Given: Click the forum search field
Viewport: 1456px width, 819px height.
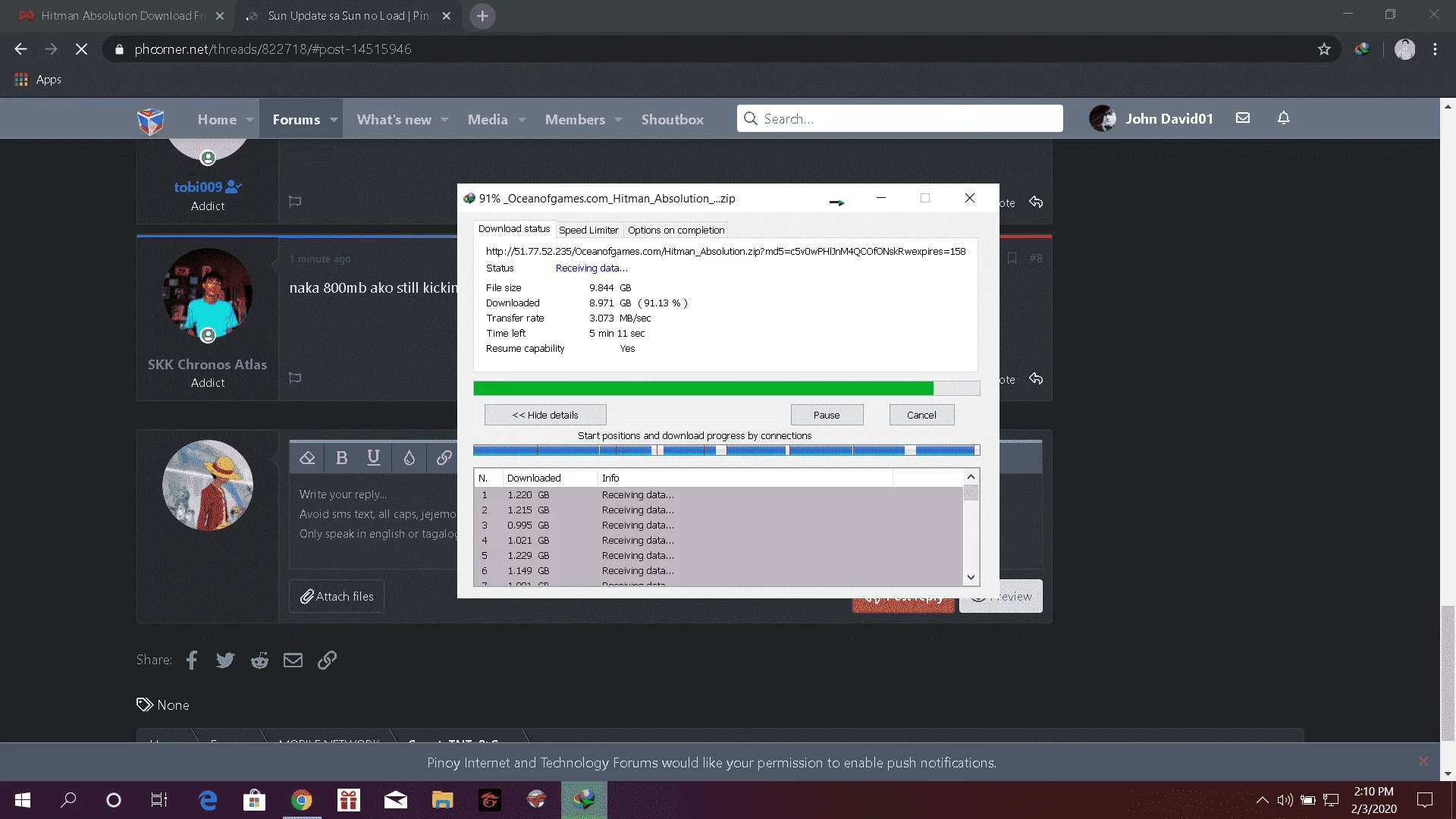Looking at the screenshot, I should pyautogui.click(x=899, y=118).
